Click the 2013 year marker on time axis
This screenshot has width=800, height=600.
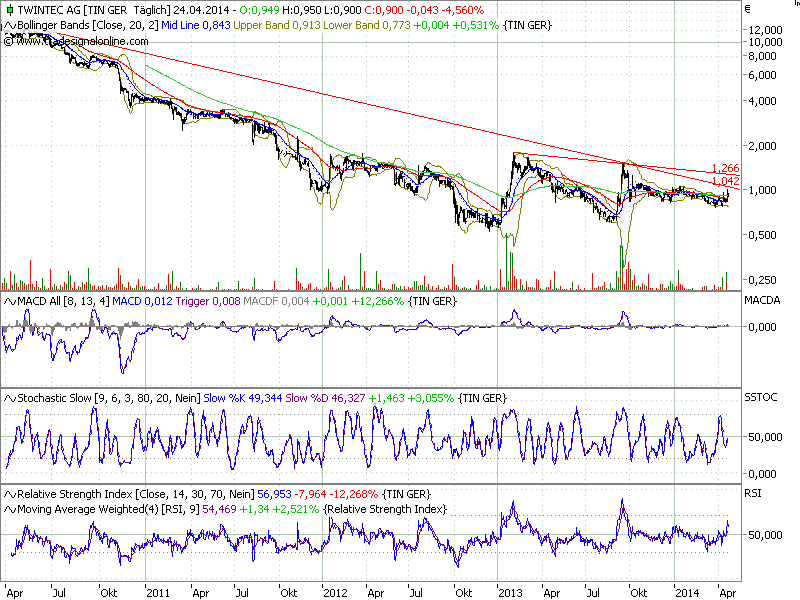click(510, 593)
